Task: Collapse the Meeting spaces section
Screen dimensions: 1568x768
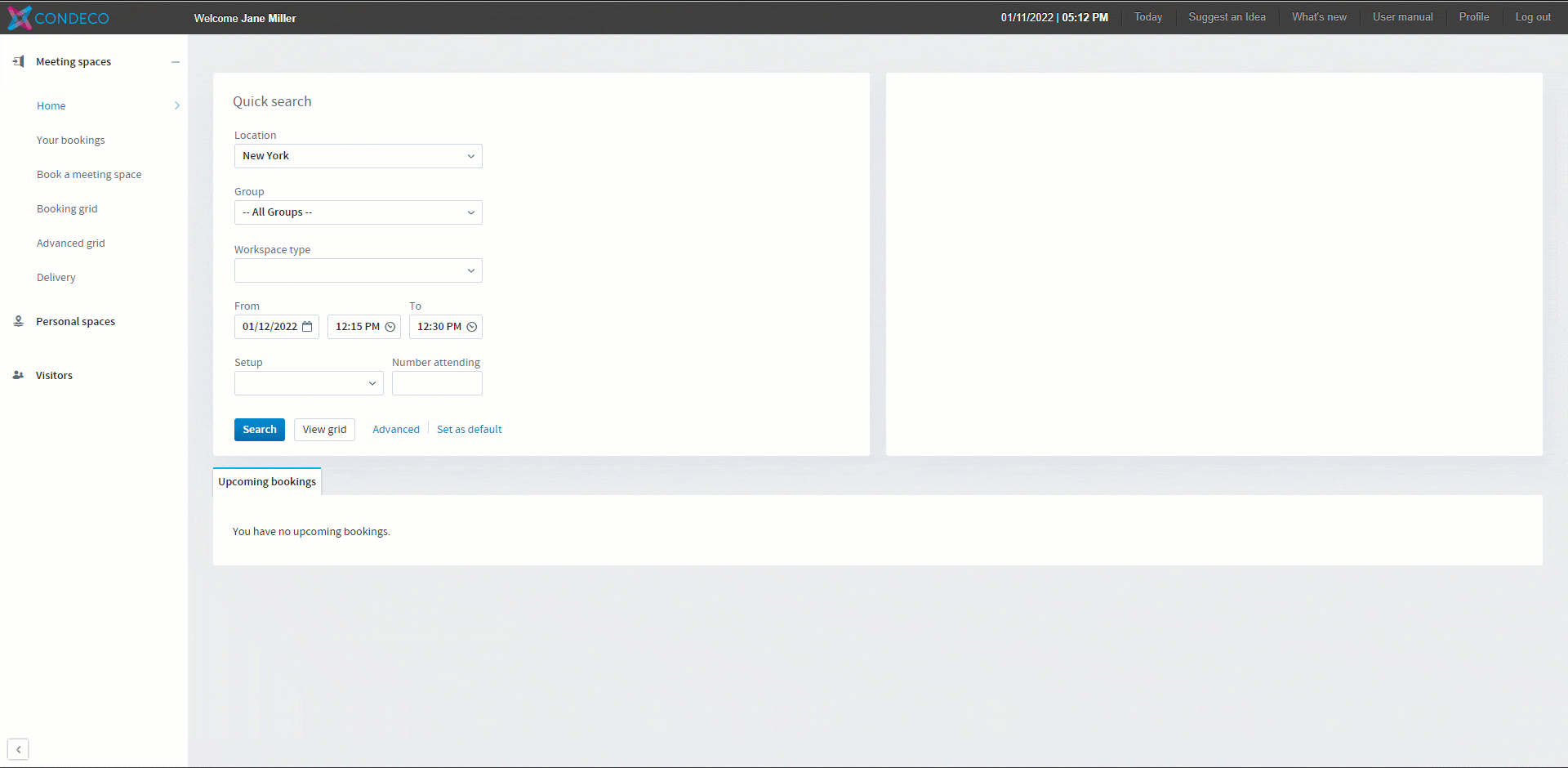Action: click(176, 61)
